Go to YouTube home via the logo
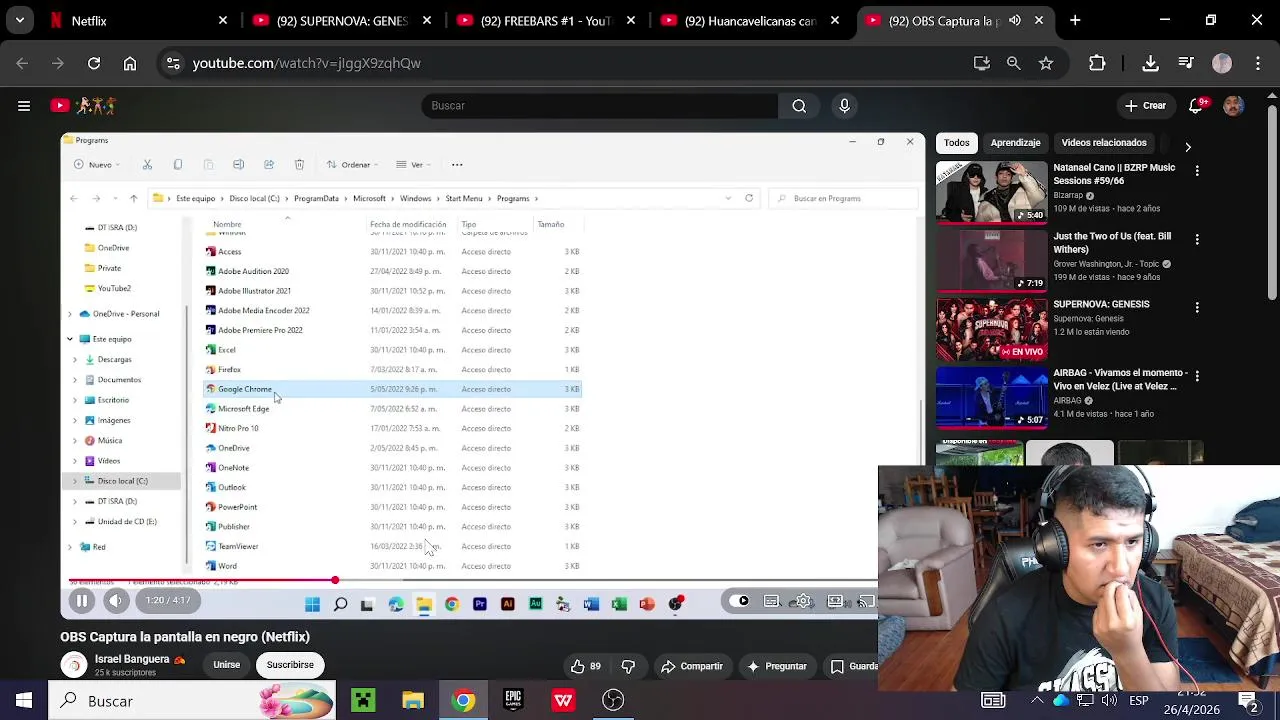Image resolution: width=1280 pixels, height=720 pixels. click(x=84, y=105)
